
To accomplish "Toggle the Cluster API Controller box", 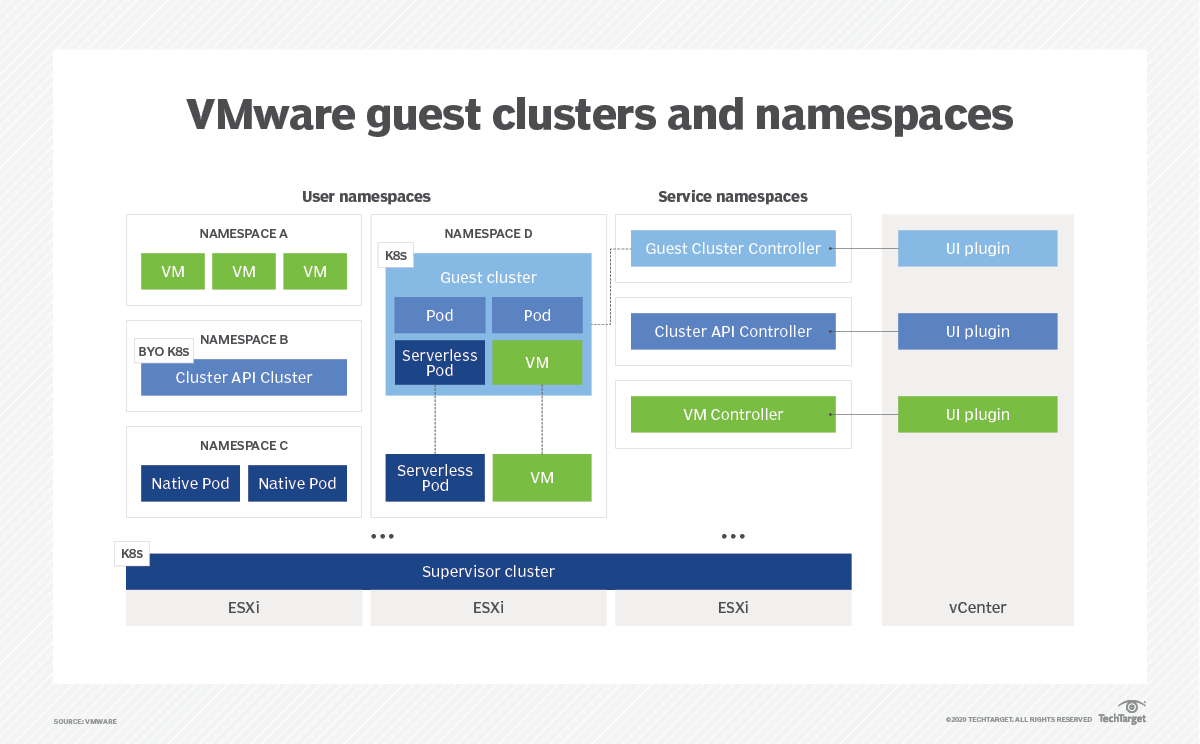I will click(733, 331).
